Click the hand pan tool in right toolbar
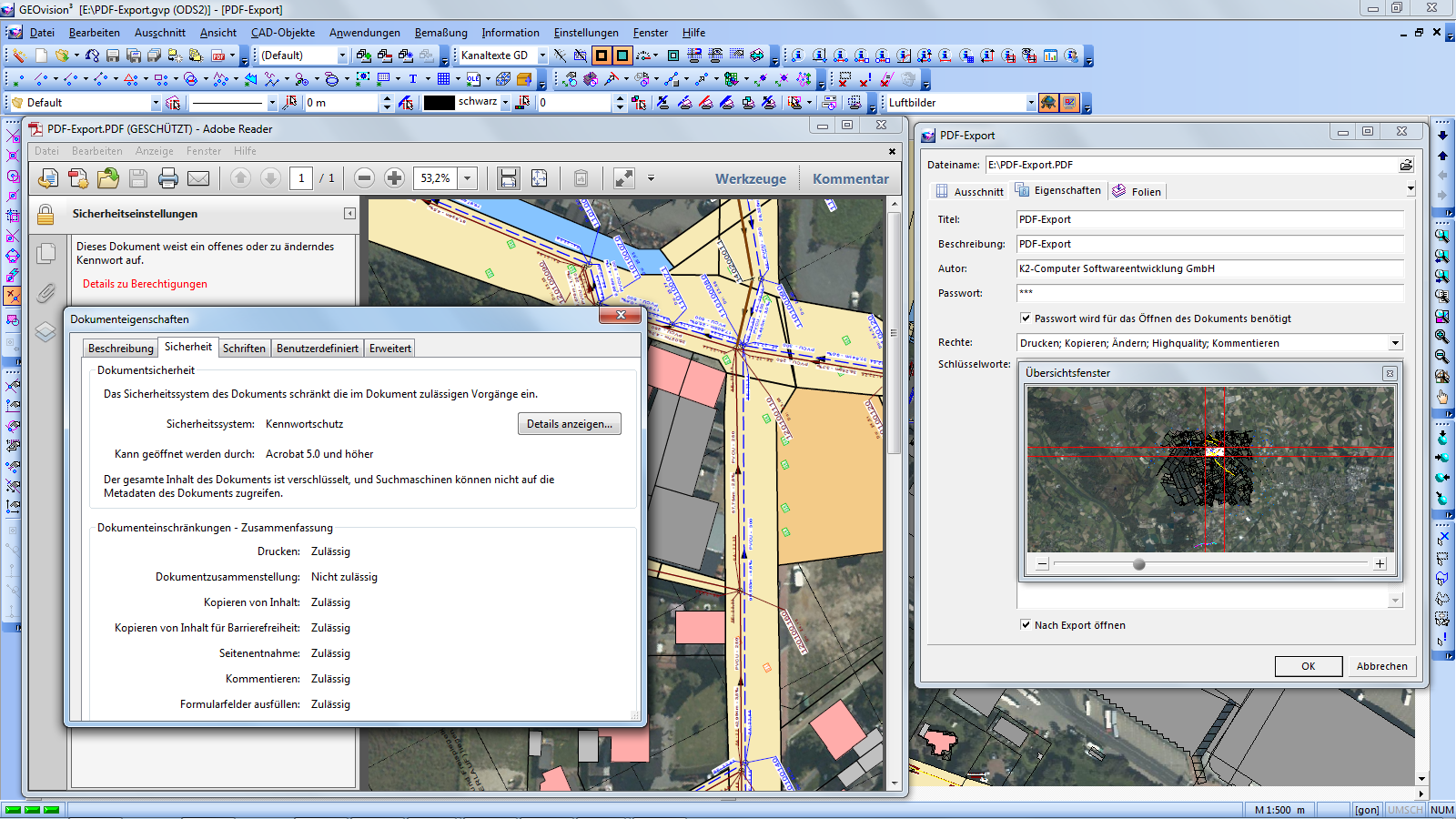 pyautogui.click(x=1442, y=397)
